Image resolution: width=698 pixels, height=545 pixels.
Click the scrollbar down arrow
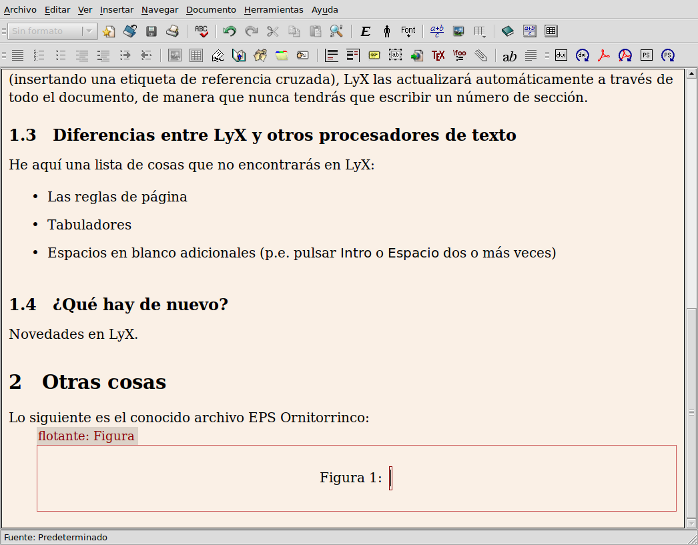coord(691,523)
